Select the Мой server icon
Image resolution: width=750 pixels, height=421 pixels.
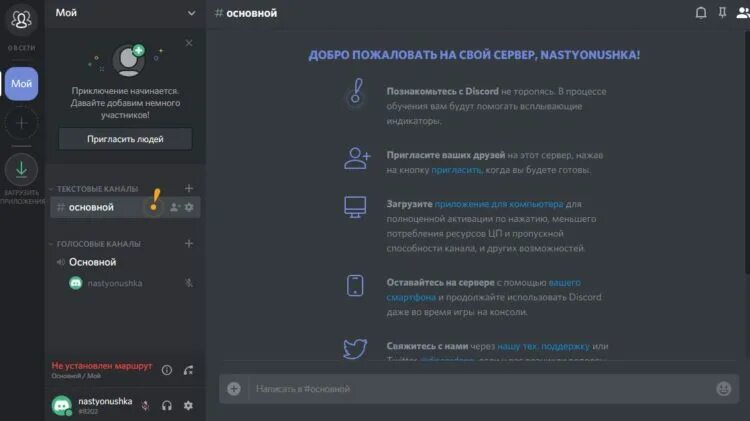[22, 84]
